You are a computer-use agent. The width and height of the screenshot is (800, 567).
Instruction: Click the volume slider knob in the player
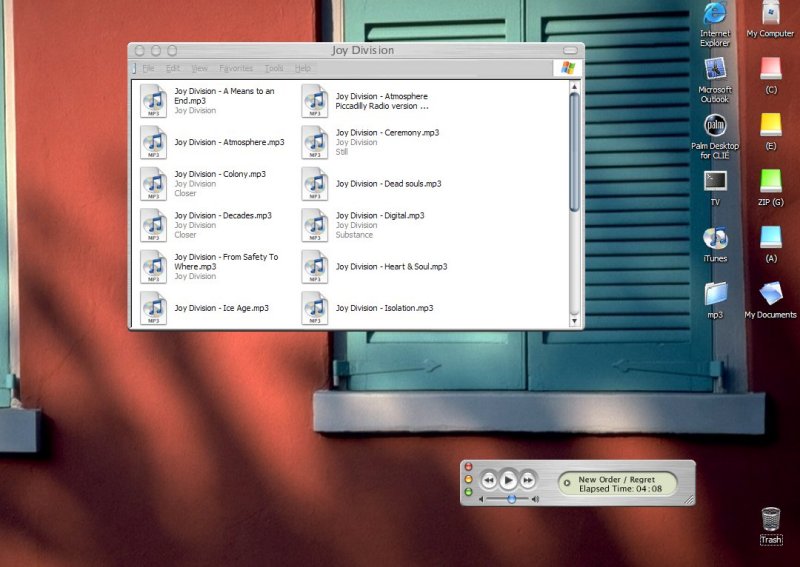(511, 499)
